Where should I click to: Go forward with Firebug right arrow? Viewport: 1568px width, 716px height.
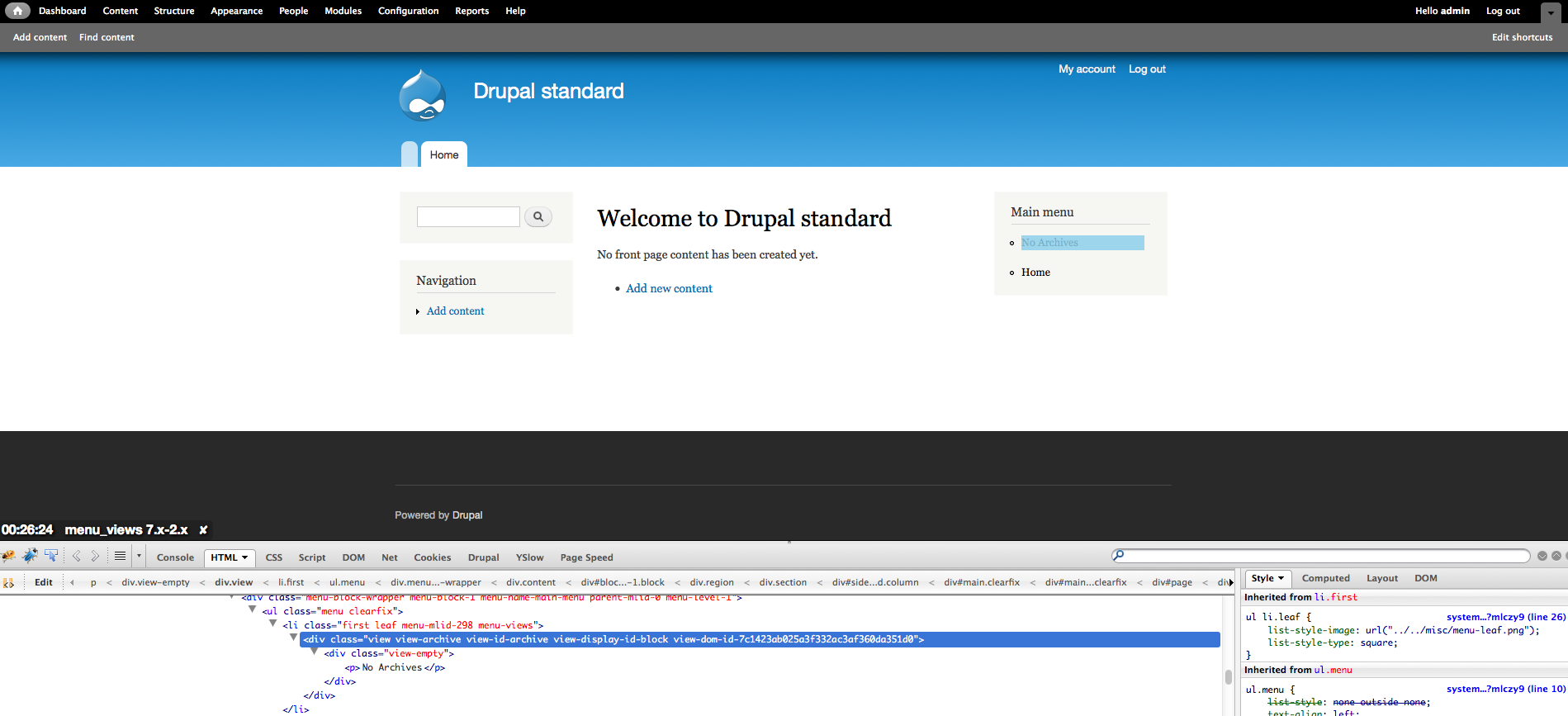coord(95,557)
